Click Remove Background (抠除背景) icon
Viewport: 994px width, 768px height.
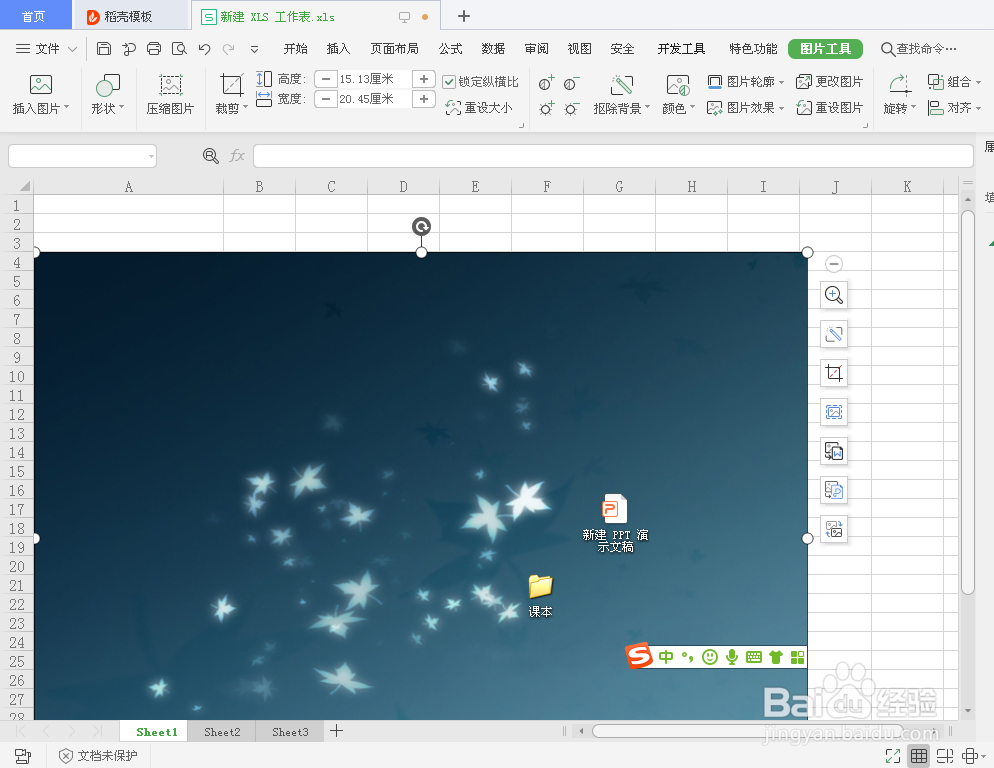(622, 85)
